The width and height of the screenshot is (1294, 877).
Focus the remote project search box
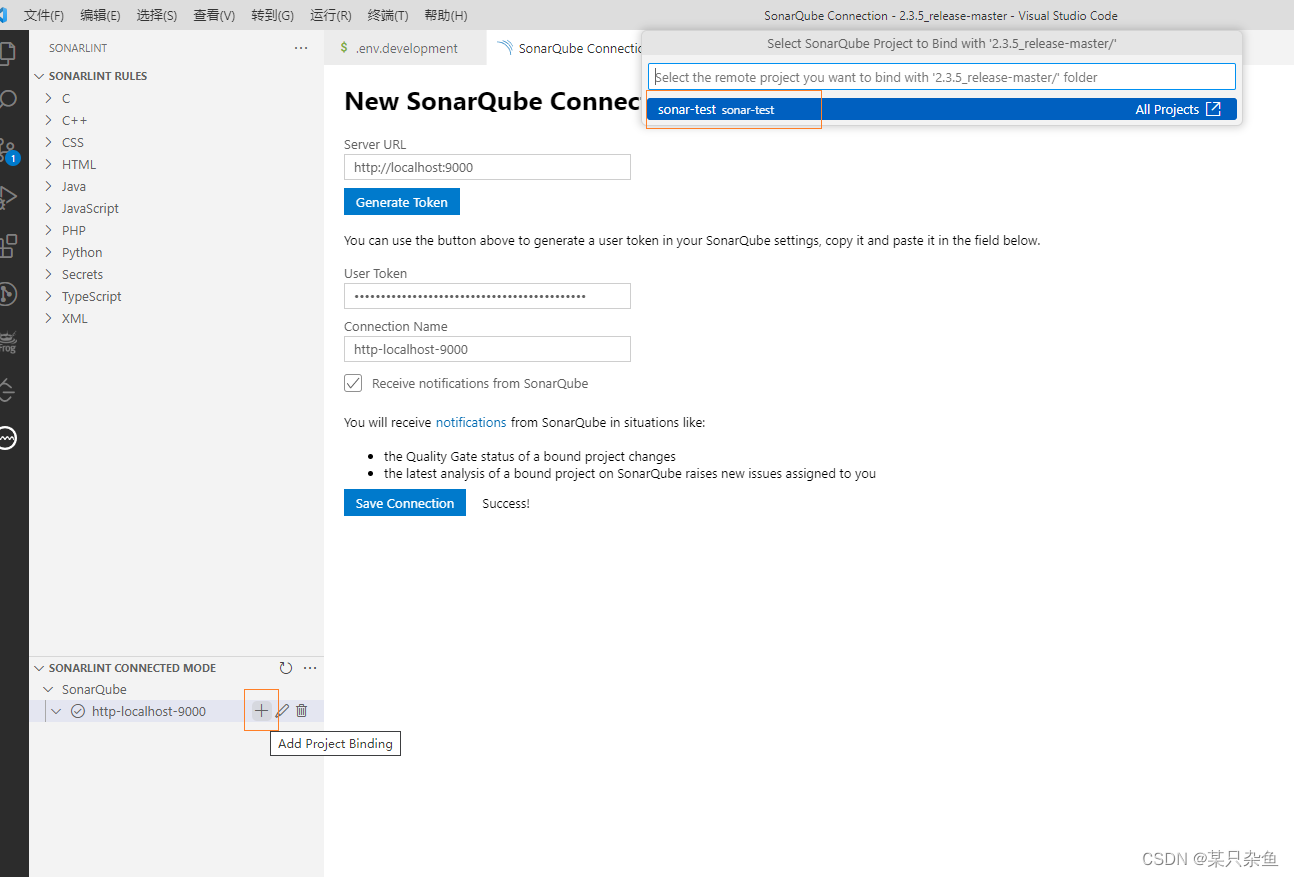[941, 77]
